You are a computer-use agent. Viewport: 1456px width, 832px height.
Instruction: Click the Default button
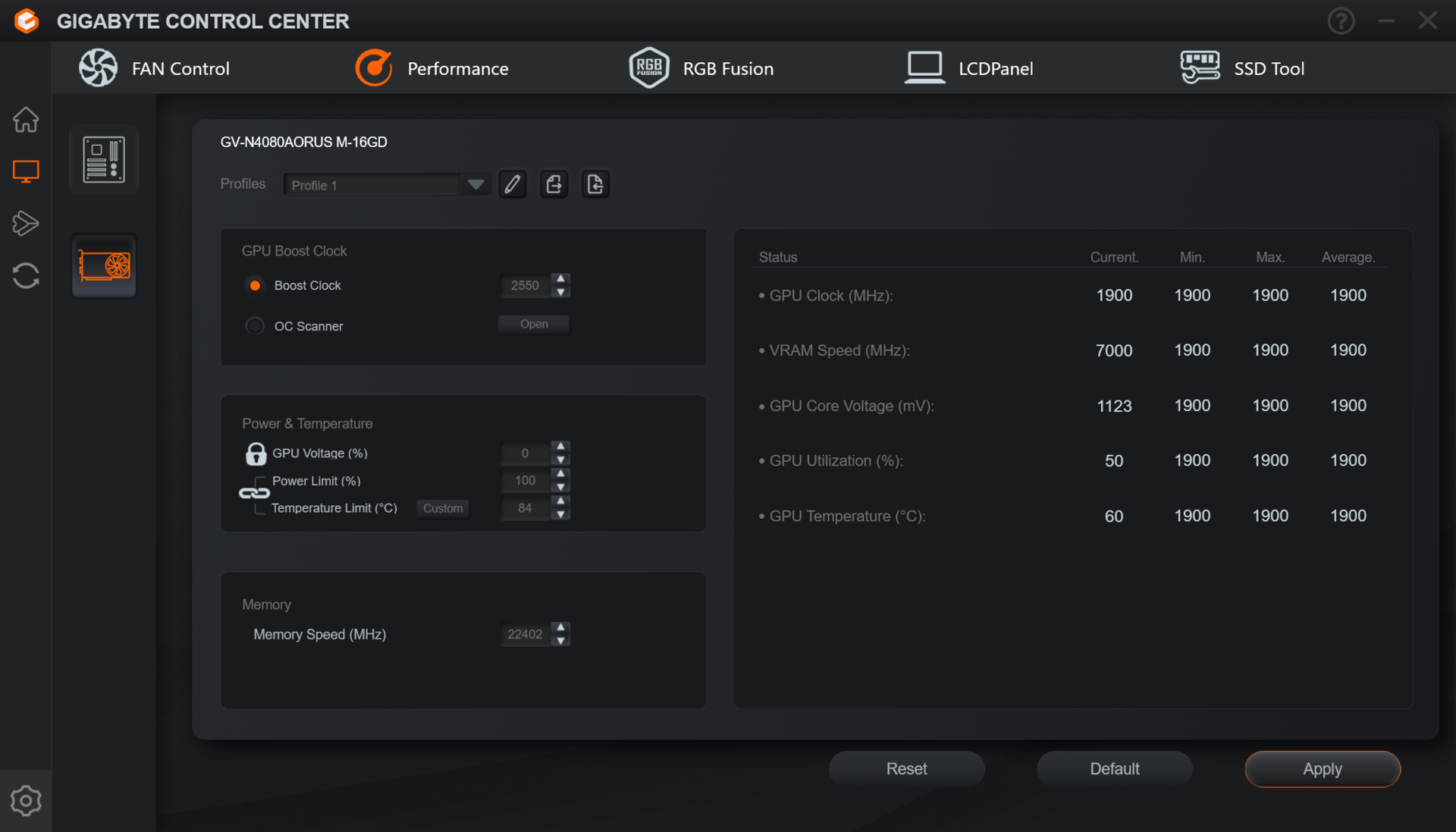(x=1114, y=769)
